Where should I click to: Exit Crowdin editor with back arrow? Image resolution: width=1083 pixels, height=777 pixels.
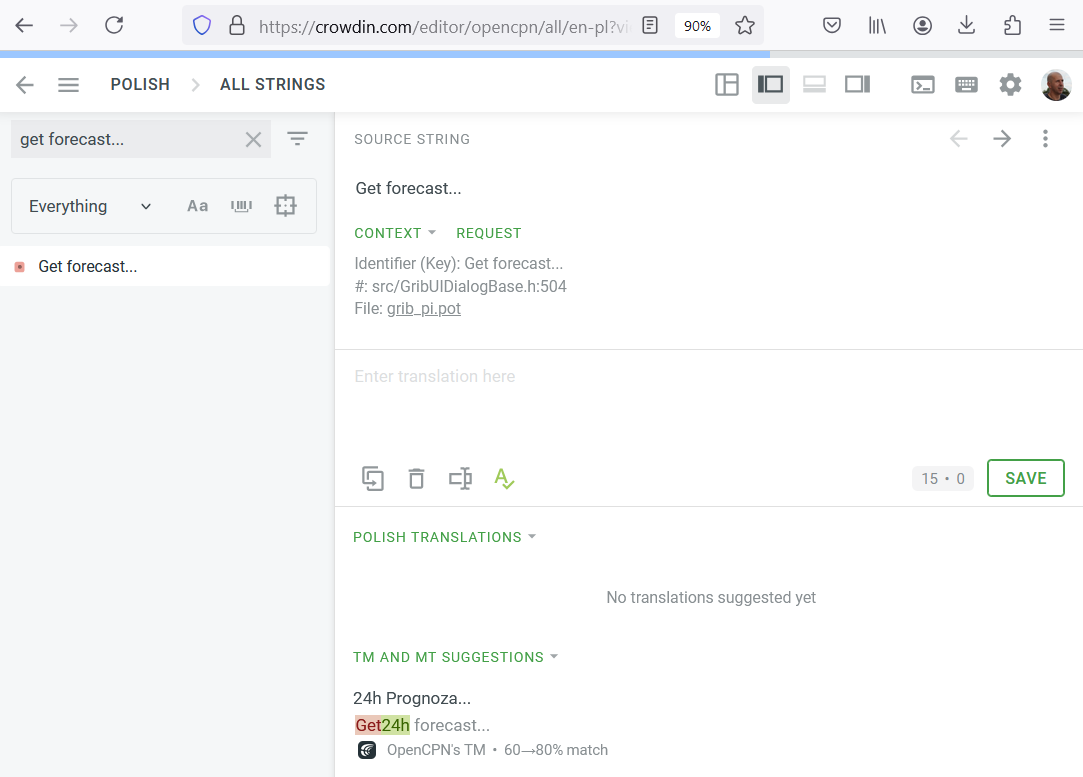pyautogui.click(x=25, y=85)
